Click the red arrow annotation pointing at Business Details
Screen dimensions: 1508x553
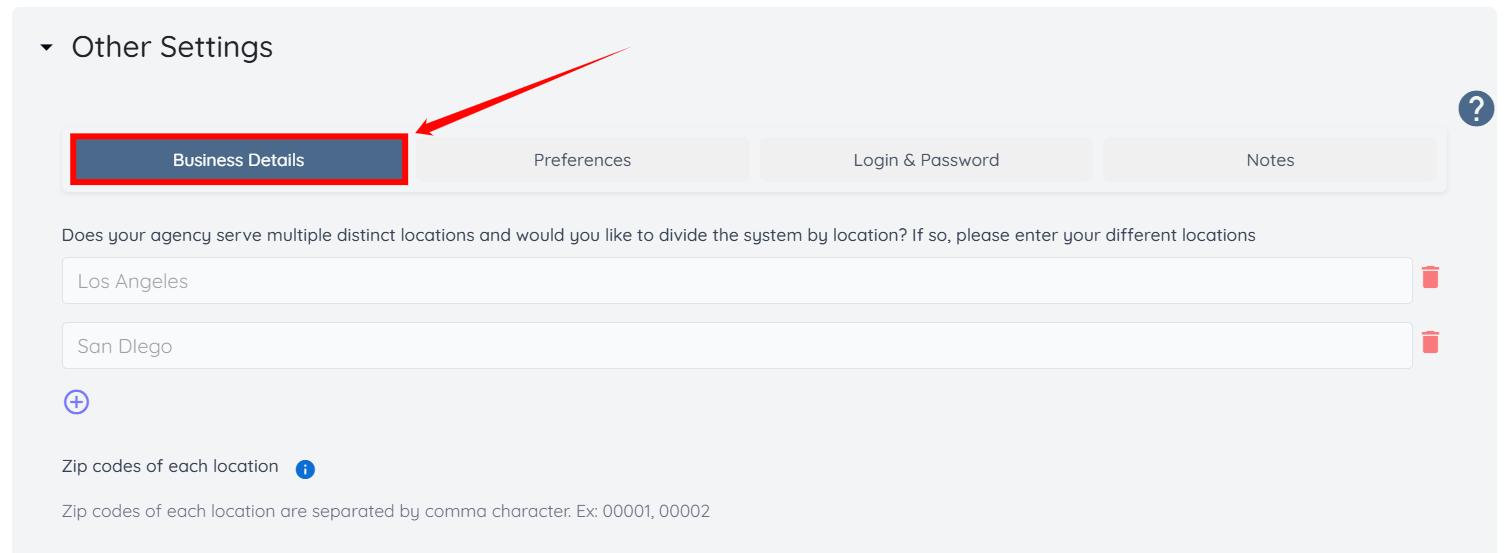pyautogui.click(x=523, y=90)
